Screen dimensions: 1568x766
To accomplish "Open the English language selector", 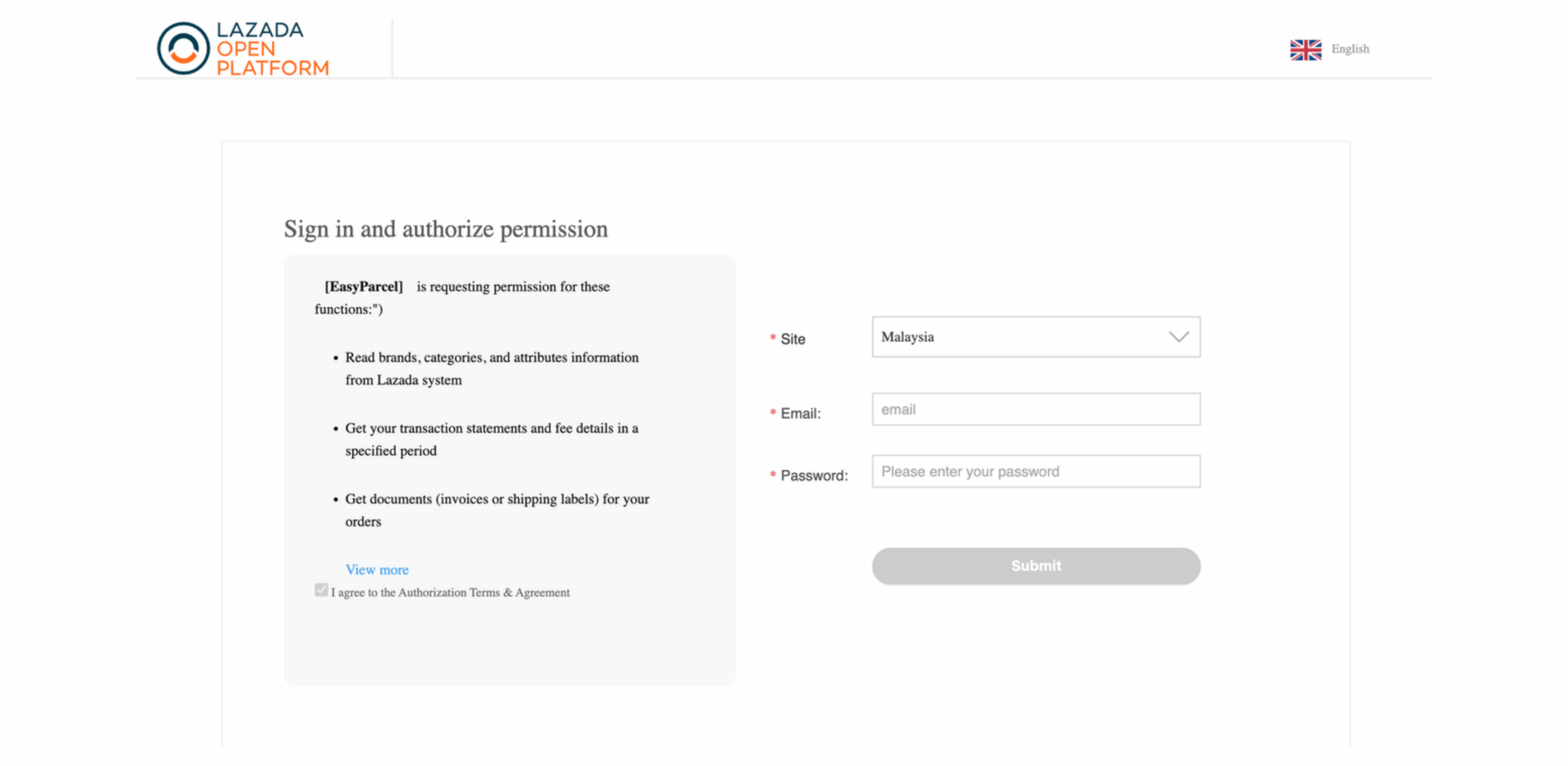I will point(1349,49).
